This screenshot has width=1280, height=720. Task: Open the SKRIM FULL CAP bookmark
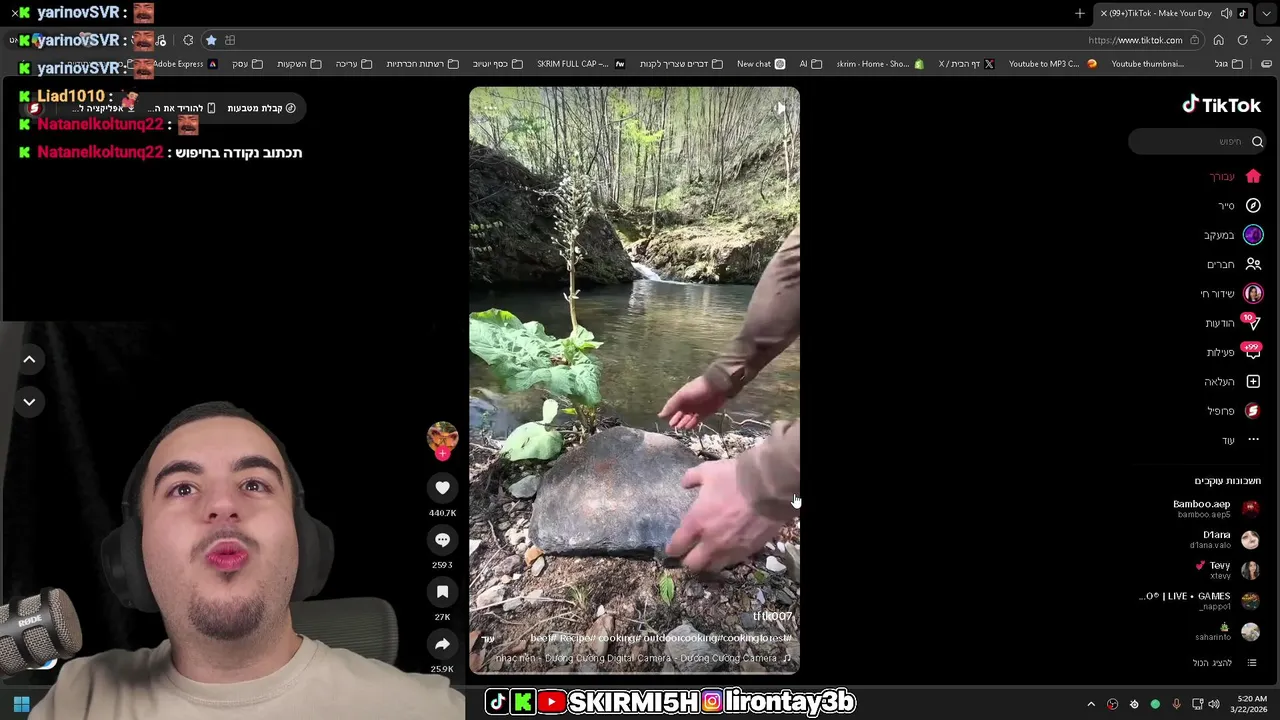coord(581,64)
